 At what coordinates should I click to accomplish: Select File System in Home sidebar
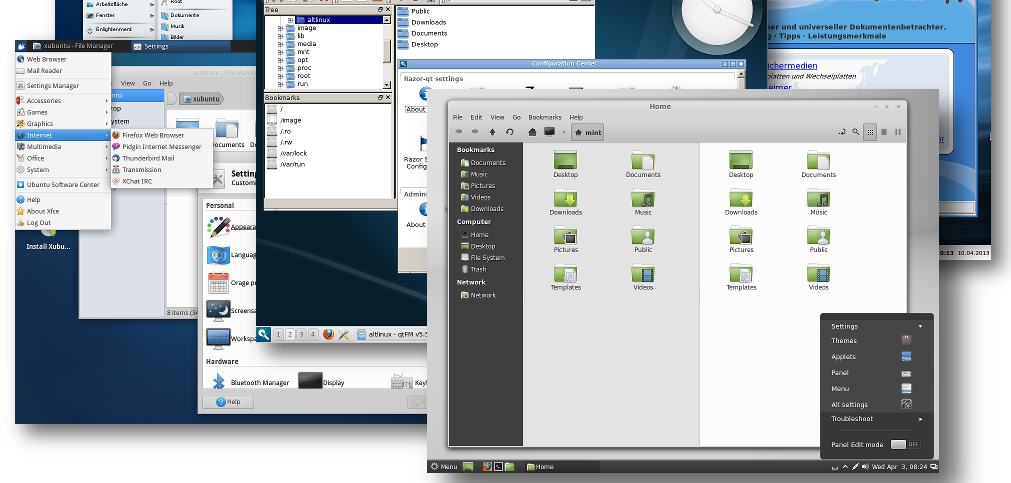483,257
